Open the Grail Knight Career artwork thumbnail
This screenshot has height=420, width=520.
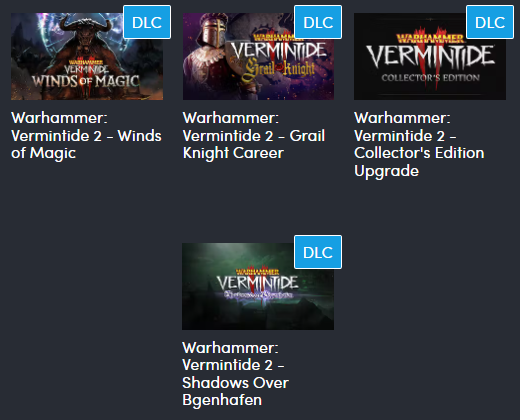pos(258,56)
